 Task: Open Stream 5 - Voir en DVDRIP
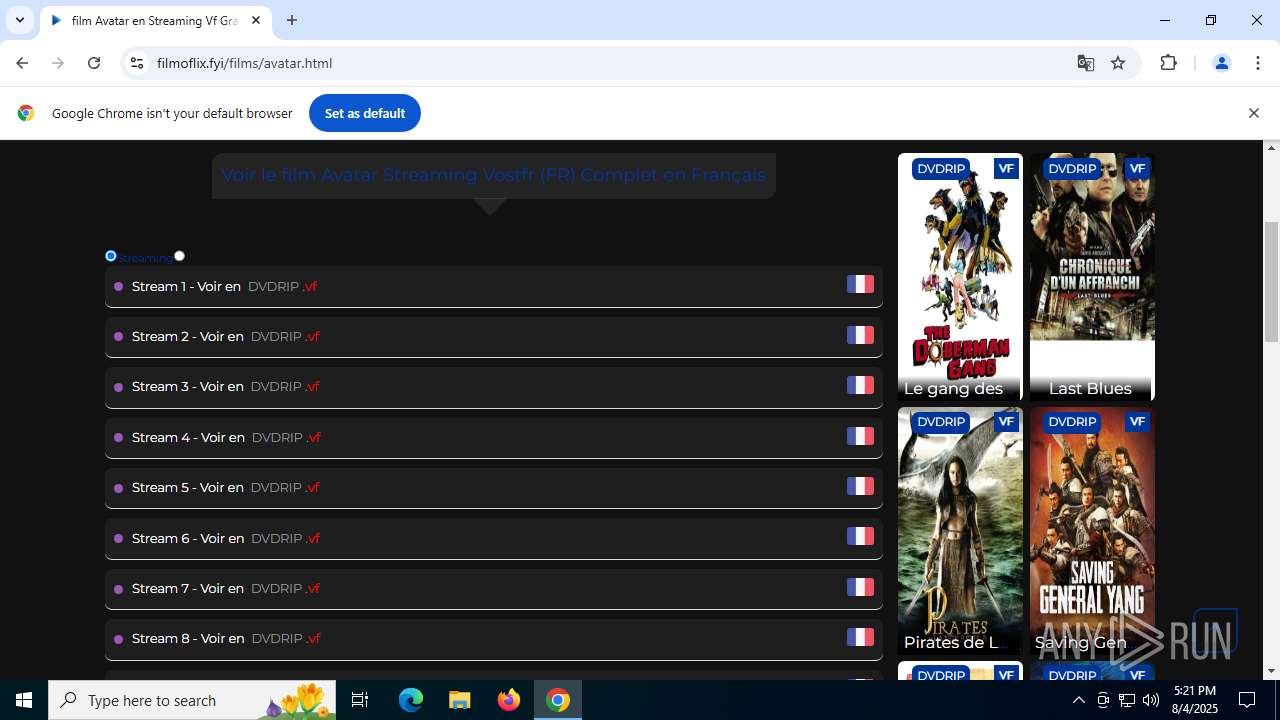click(493, 487)
